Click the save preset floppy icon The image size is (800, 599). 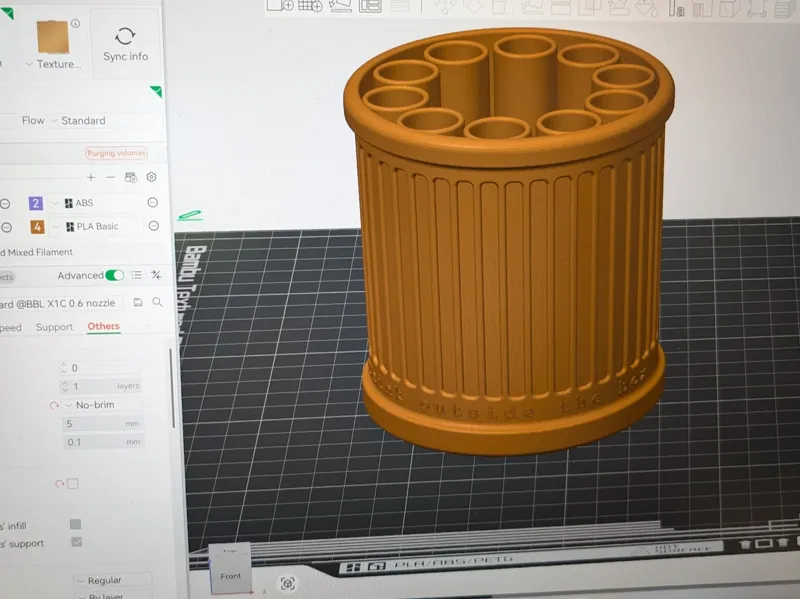coord(138,302)
